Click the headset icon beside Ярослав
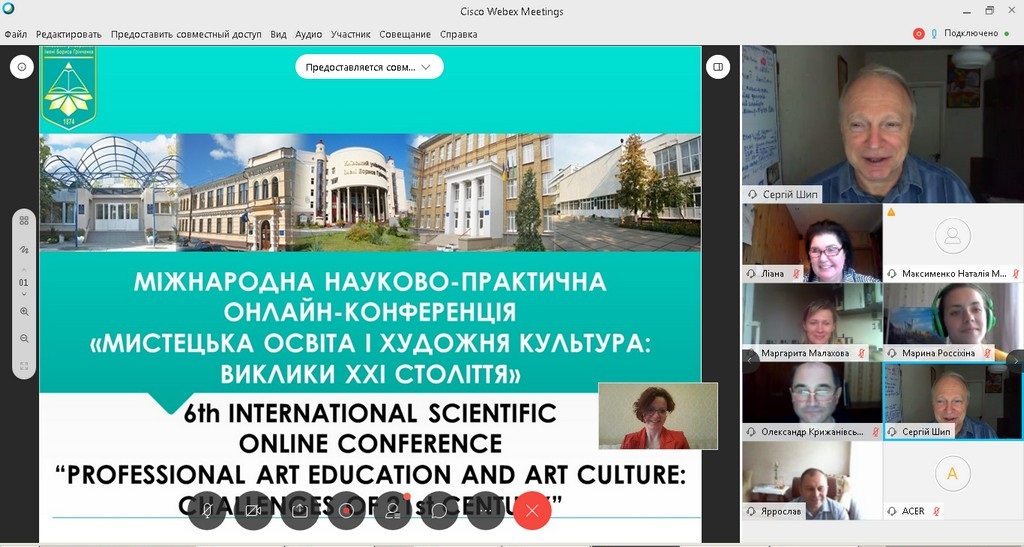 point(752,511)
